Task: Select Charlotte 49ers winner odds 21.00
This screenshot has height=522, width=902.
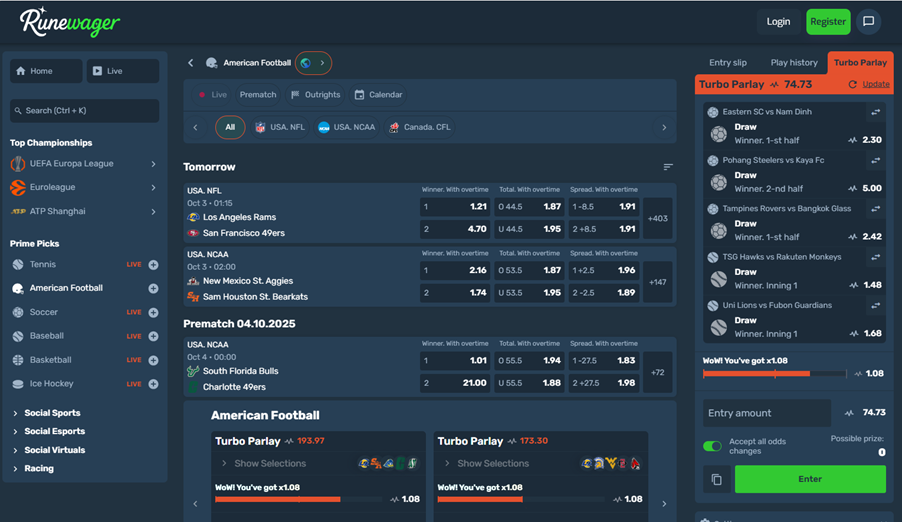Action: tap(454, 383)
